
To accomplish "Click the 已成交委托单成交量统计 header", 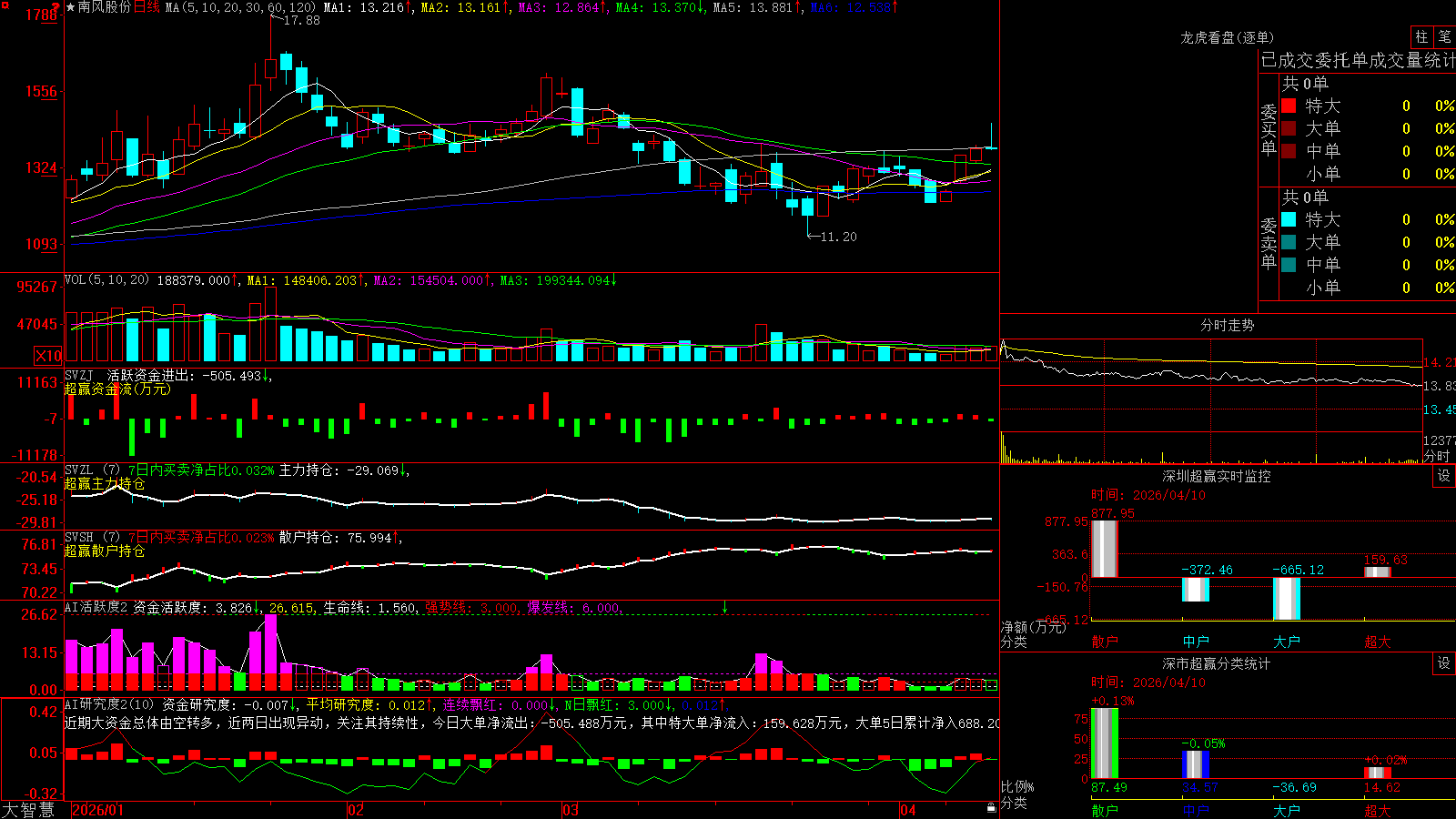I will 1358,60.
